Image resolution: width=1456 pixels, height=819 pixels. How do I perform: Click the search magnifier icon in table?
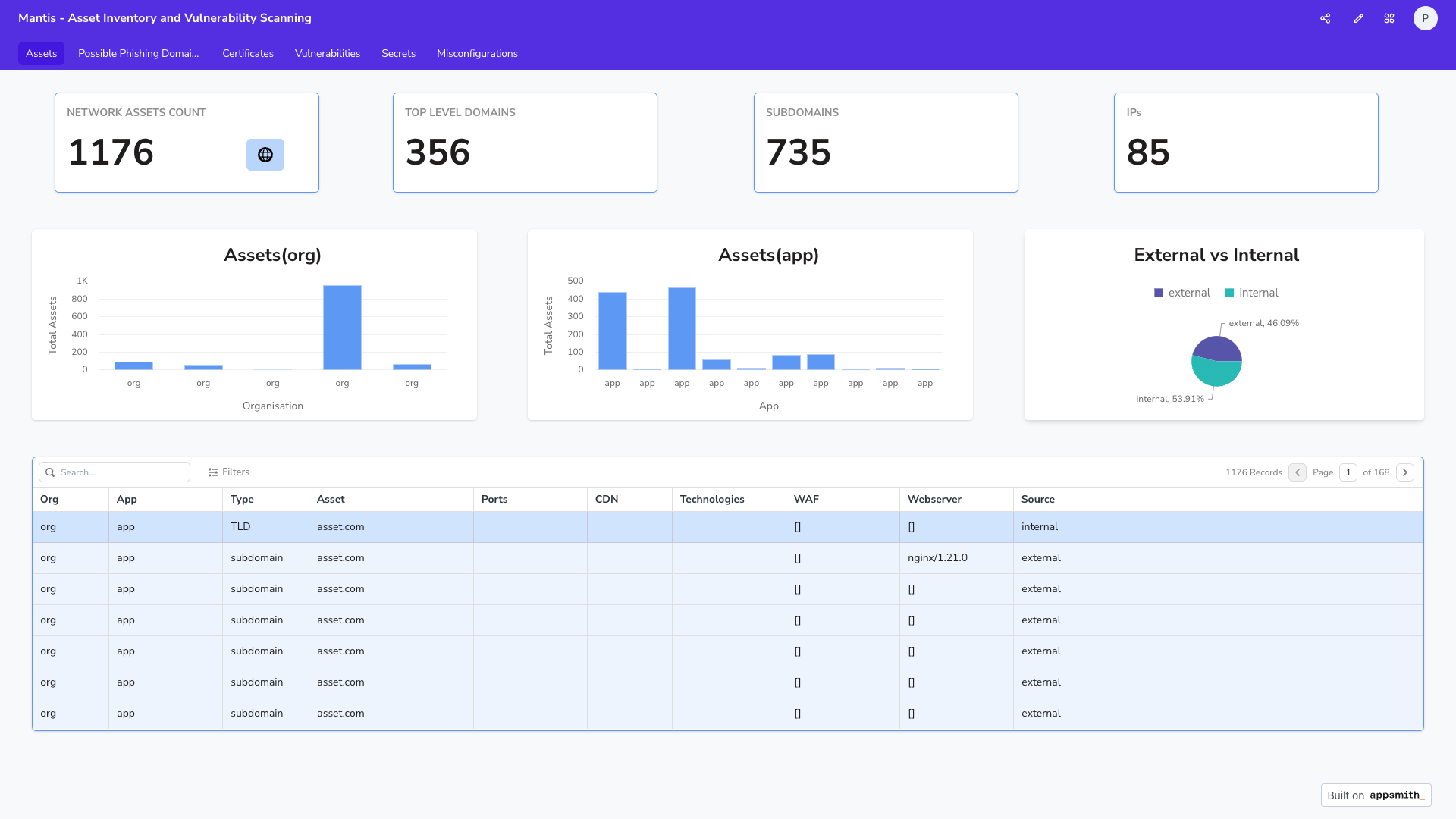50,472
